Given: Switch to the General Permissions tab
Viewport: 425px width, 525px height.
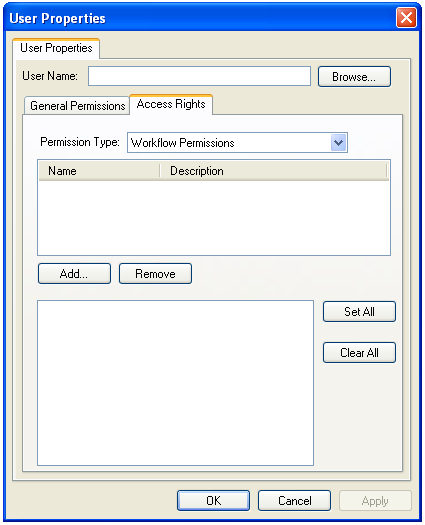Looking at the screenshot, I should (x=77, y=106).
